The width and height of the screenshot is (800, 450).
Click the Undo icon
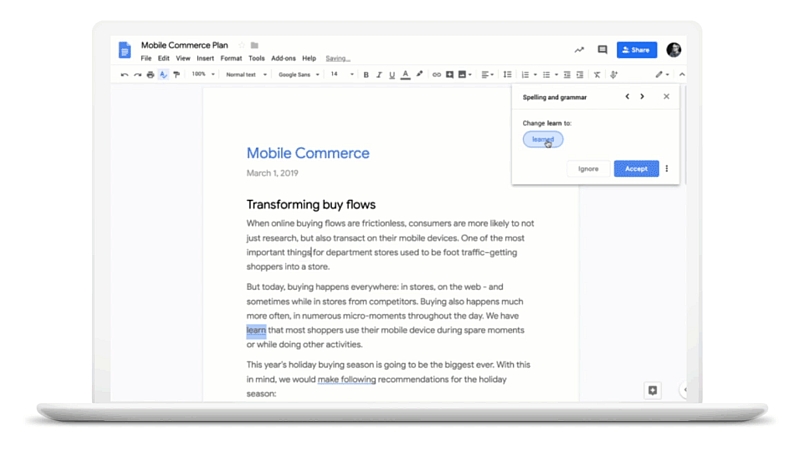point(124,74)
